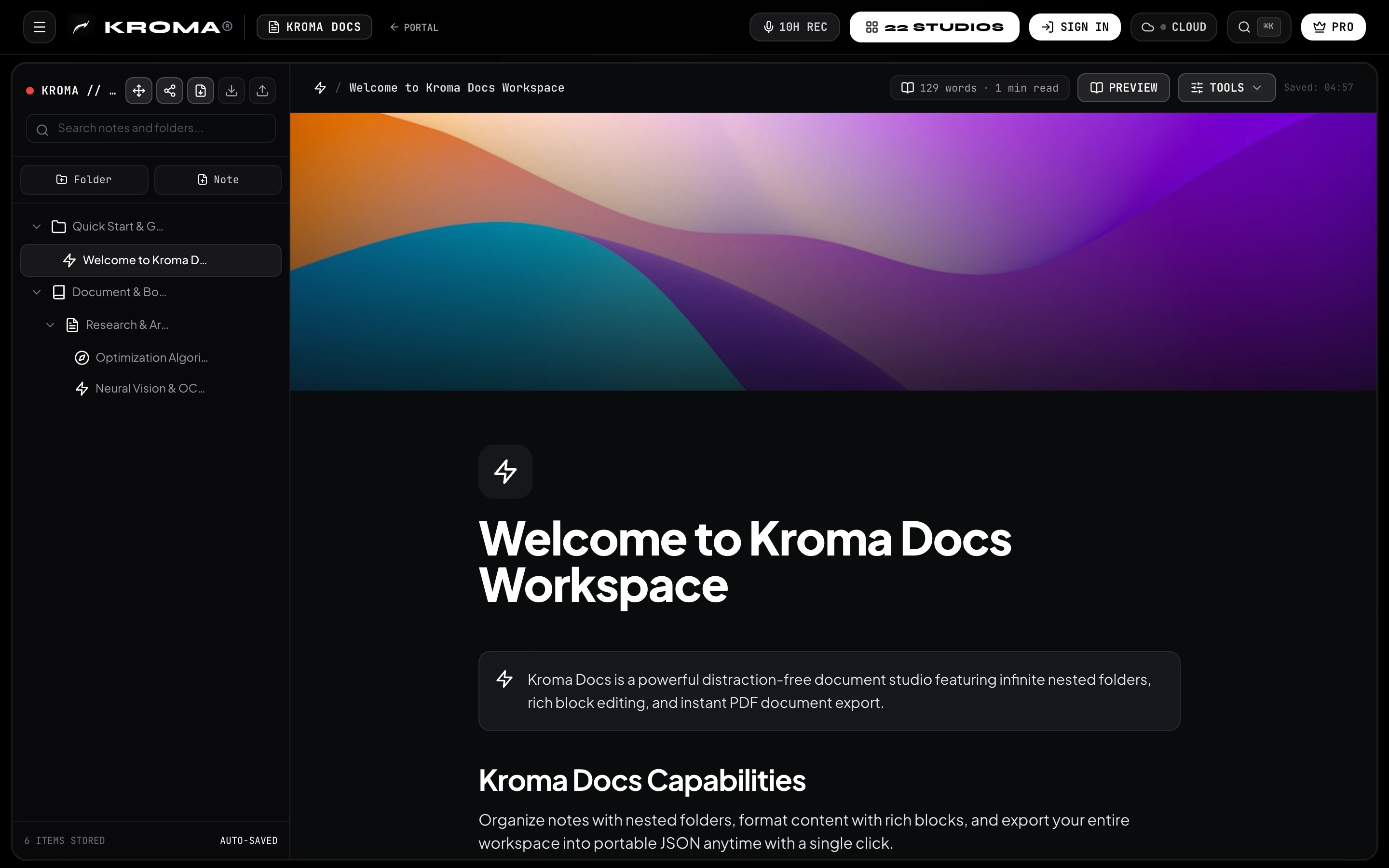
Task: Start the 10H REC recording
Action: point(794,27)
